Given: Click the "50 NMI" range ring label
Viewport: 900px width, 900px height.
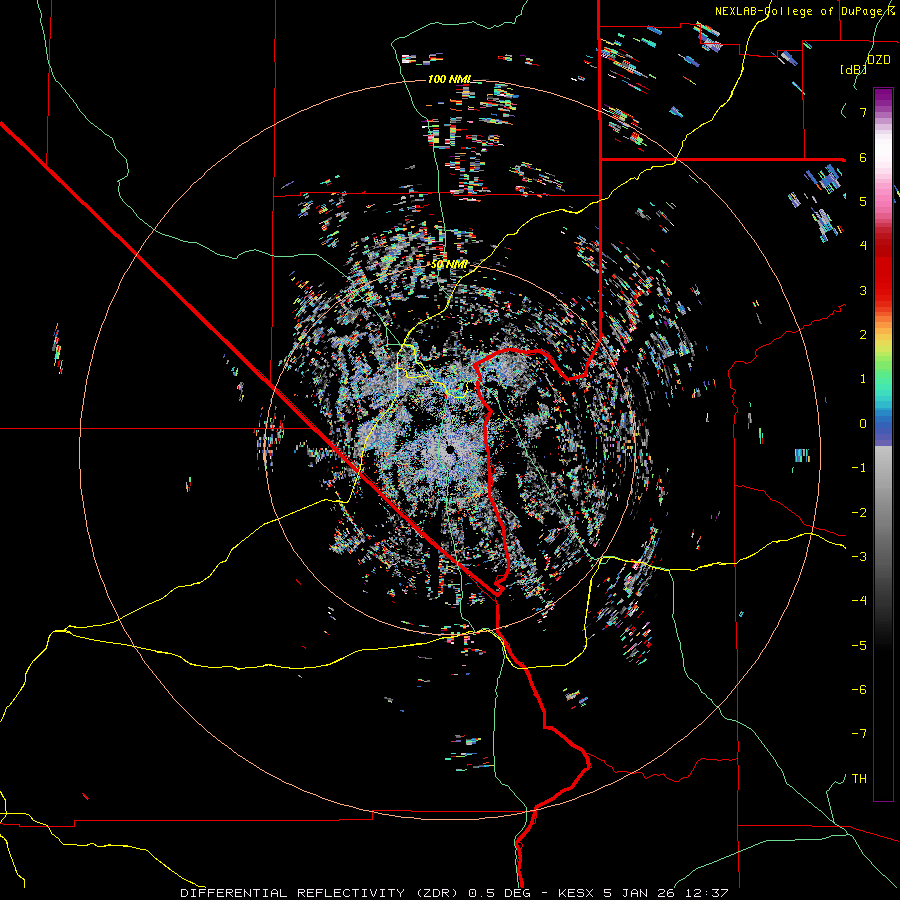Looking at the screenshot, I should tap(449, 264).
